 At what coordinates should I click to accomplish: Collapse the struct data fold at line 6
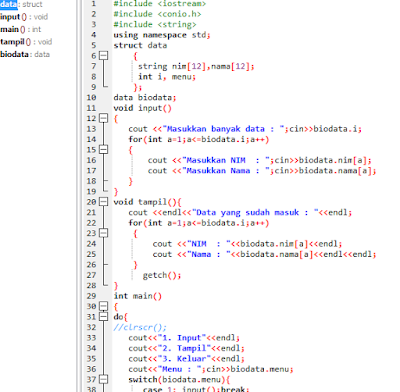tap(104, 56)
